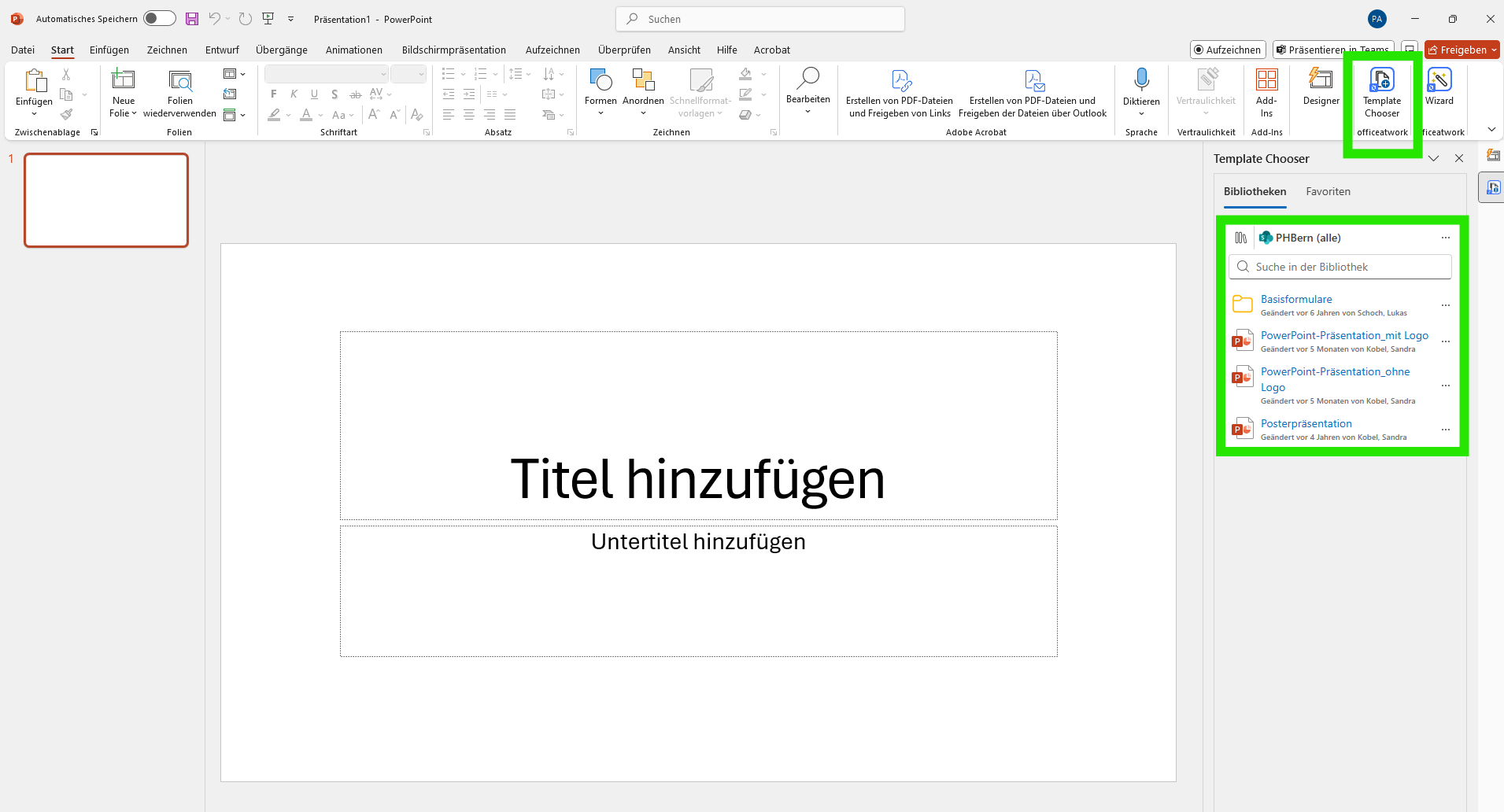Collapse the Template Chooser panel chevron
1504x812 pixels.
pos(1434,158)
